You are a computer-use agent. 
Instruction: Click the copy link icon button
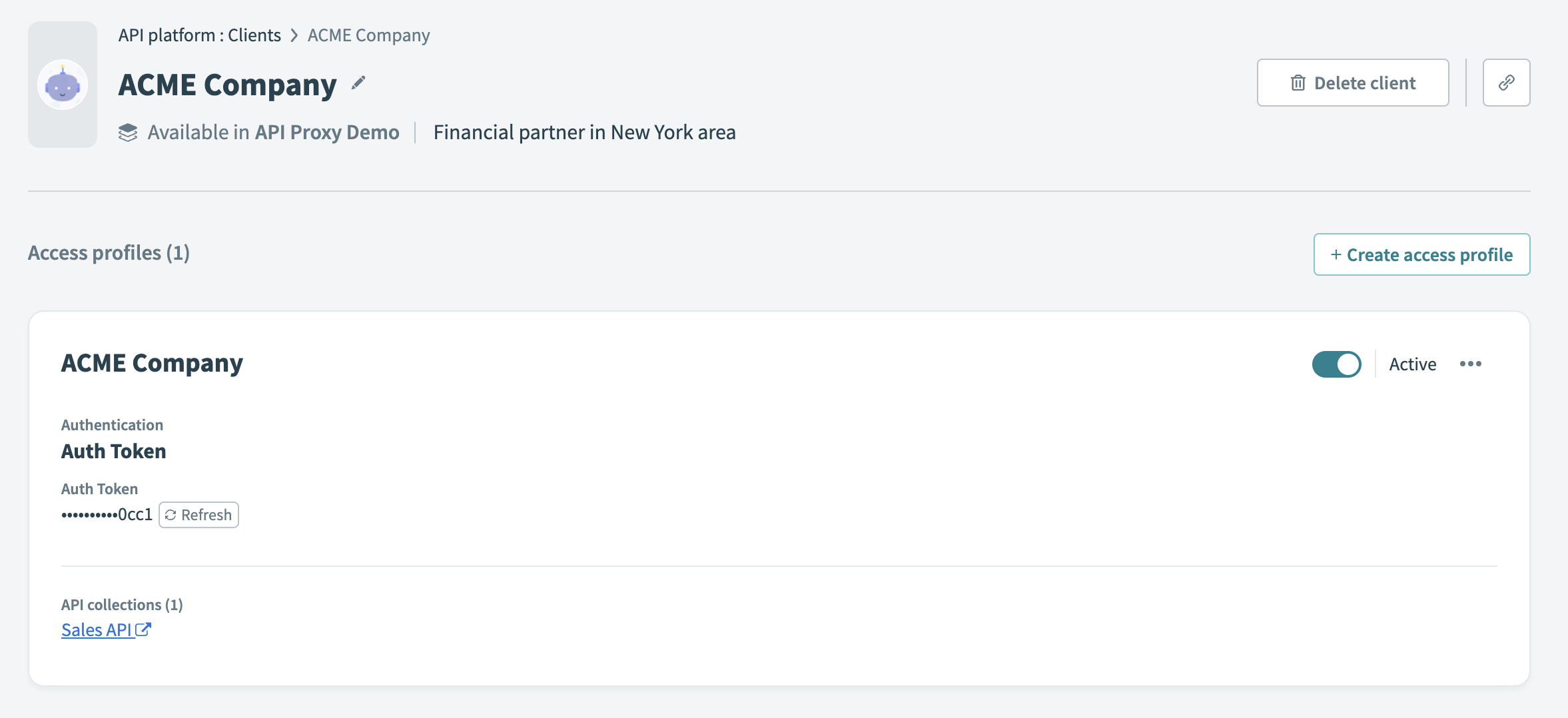(x=1506, y=83)
